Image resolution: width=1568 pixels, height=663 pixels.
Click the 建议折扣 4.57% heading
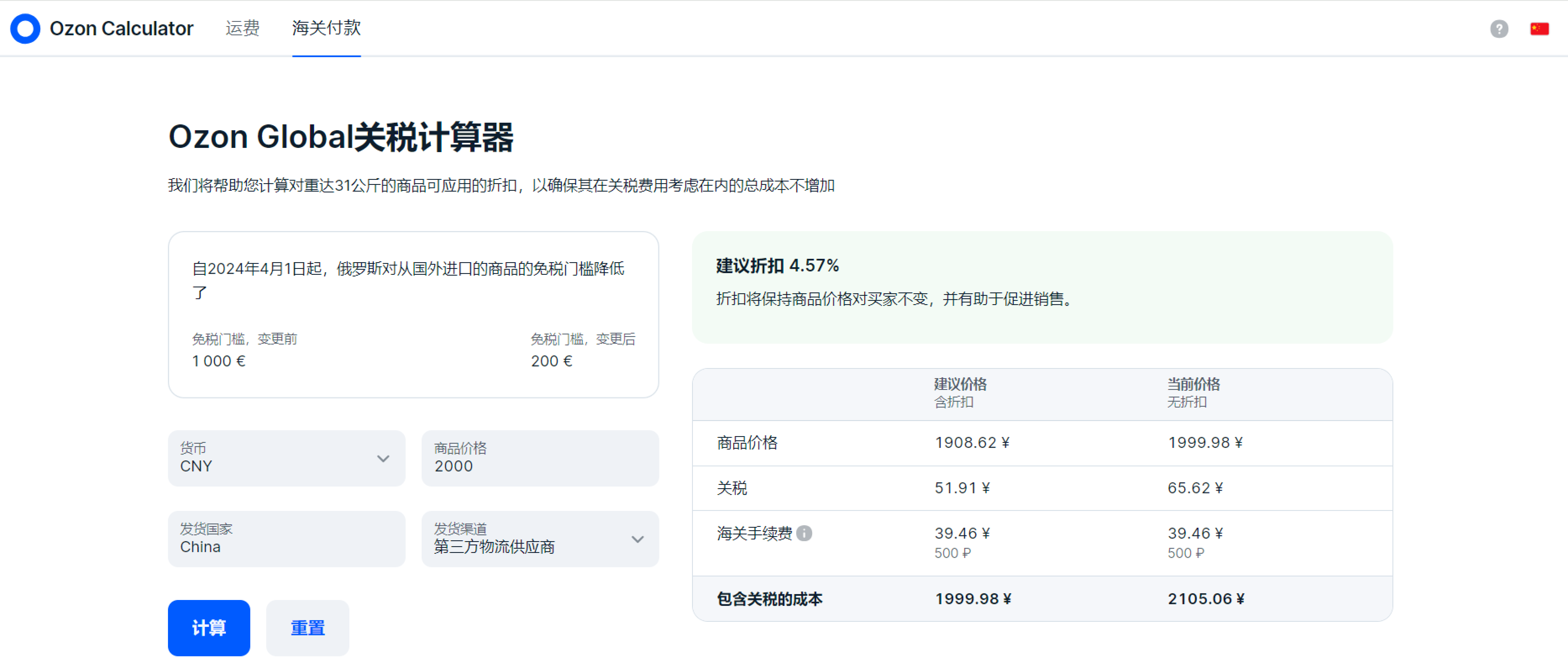[777, 266]
